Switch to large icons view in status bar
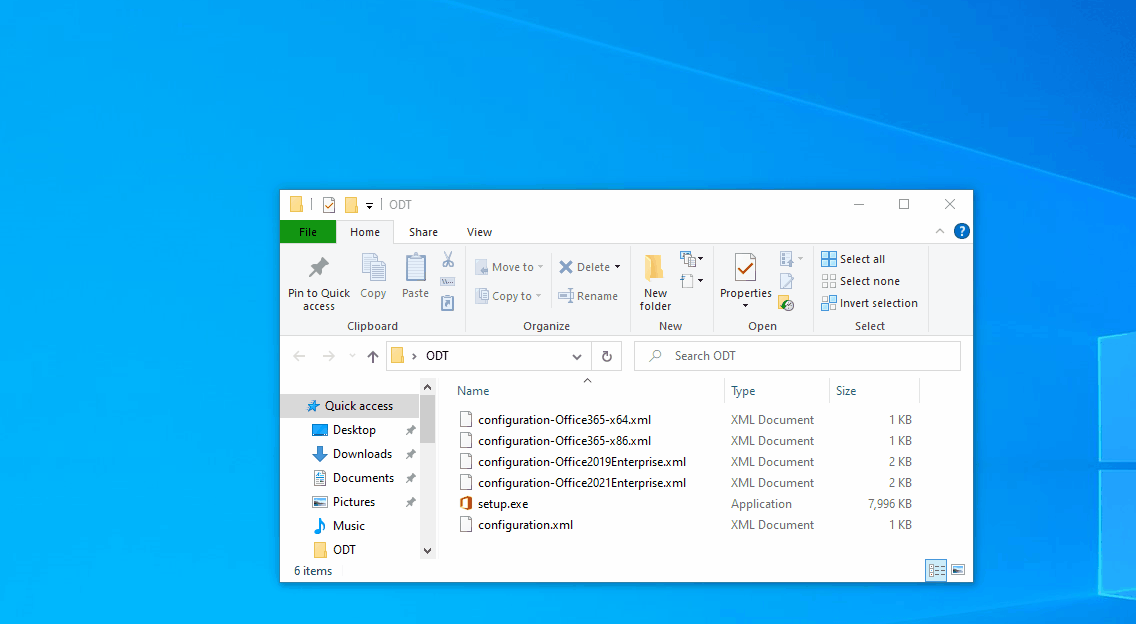Image resolution: width=1136 pixels, height=624 pixels. tap(957, 569)
